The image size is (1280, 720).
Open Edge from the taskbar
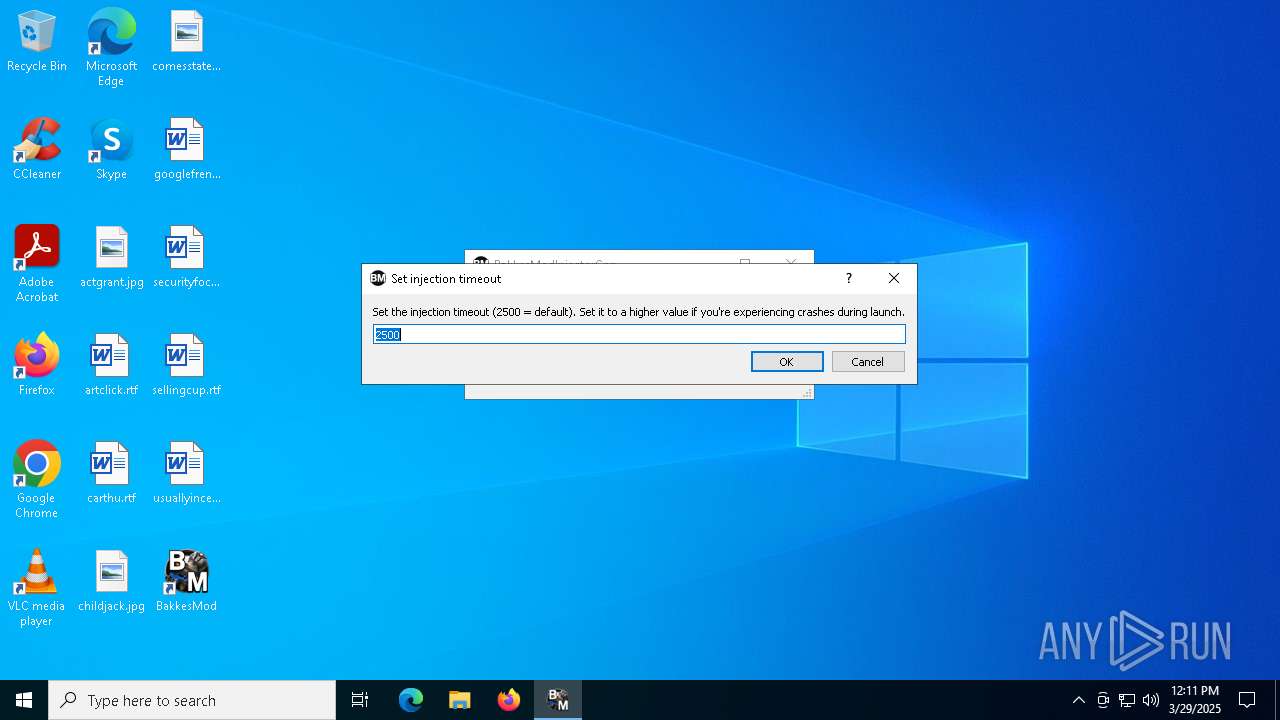click(x=411, y=700)
